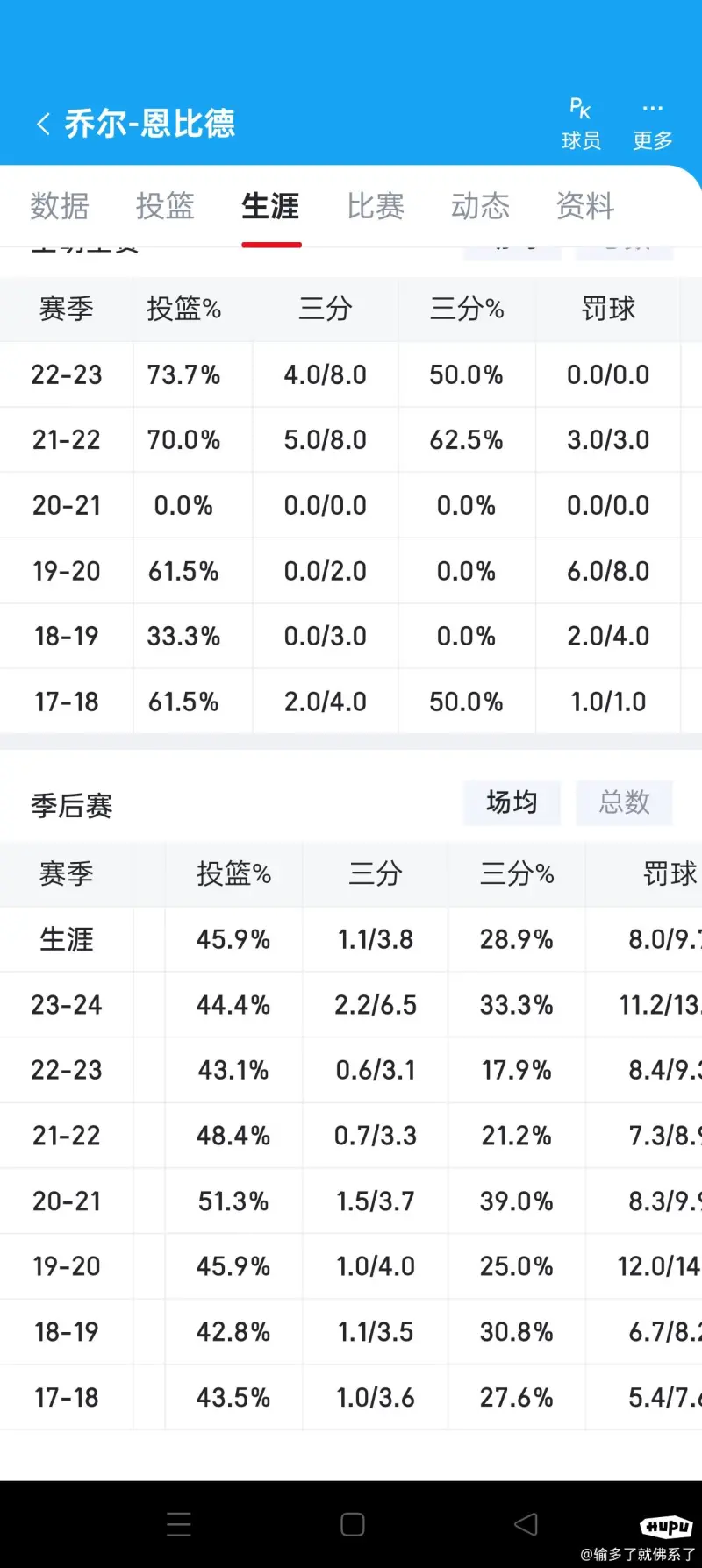Tap the 乔尔-恩比德 player title
Image resolution: width=702 pixels, height=1568 pixels.
point(149,124)
